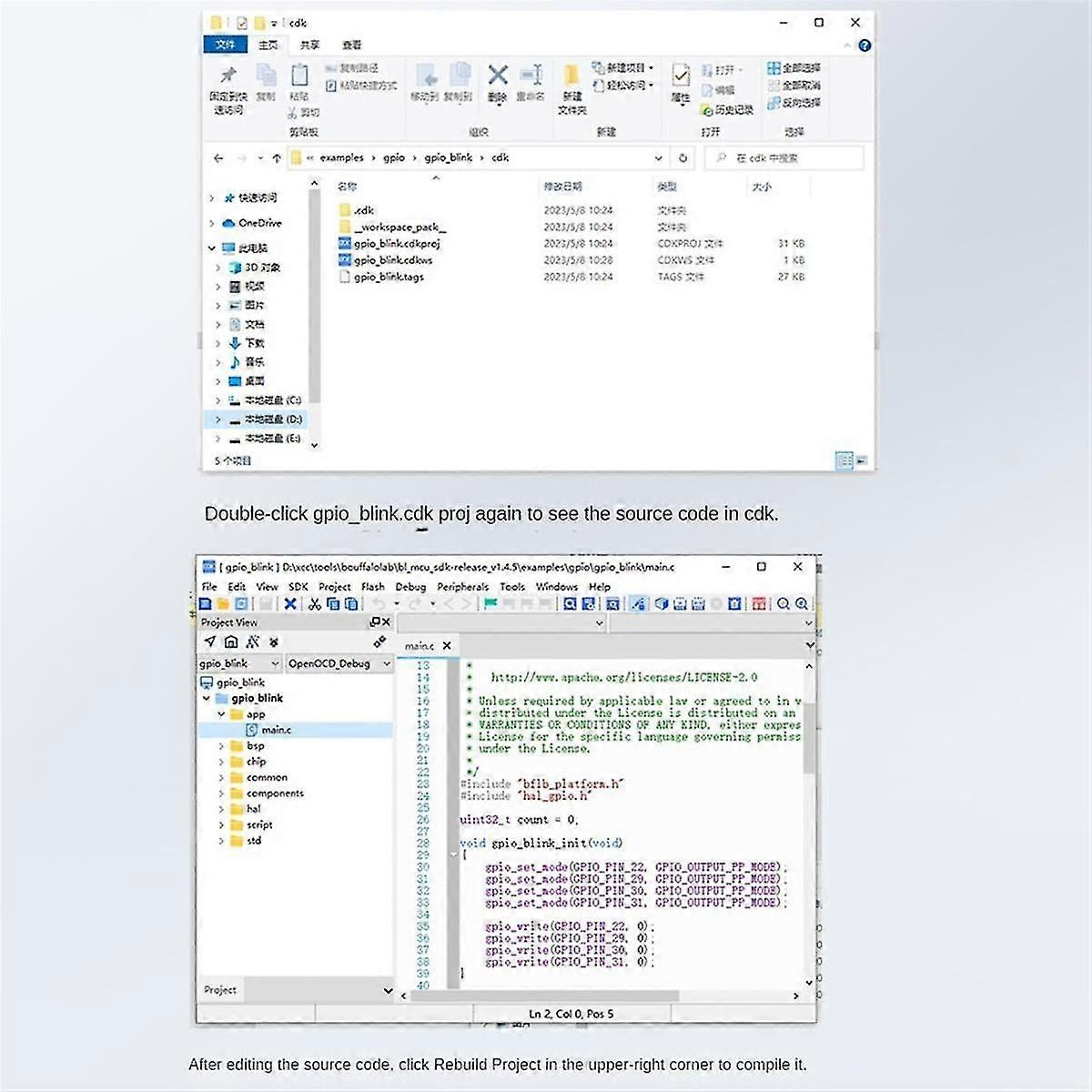Viewport: 1092px width, 1092px height.
Task: Open the gpio_blink project combo box
Action: [x=240, y=664]
